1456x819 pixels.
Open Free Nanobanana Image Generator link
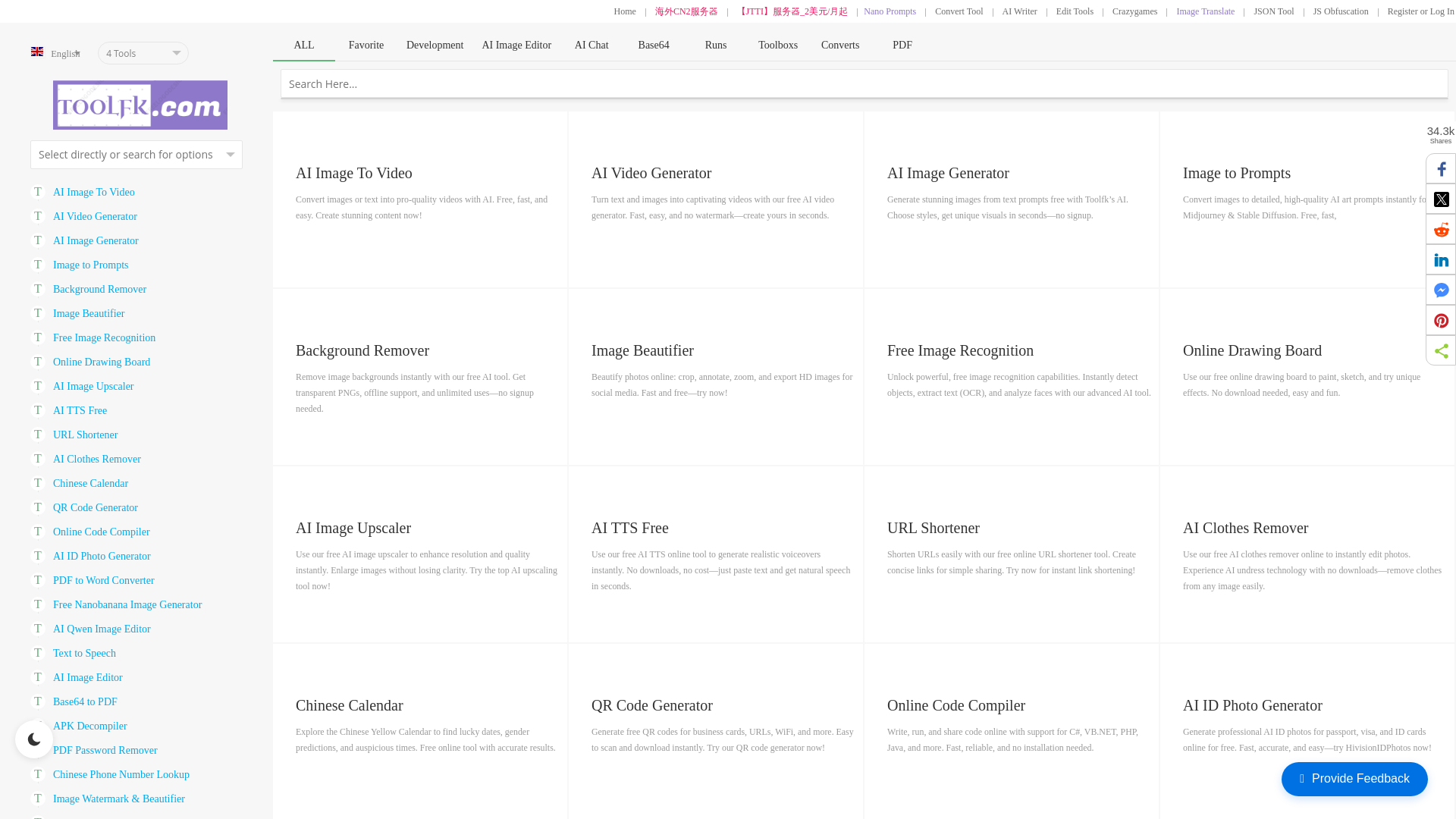(x=127, y=604)
